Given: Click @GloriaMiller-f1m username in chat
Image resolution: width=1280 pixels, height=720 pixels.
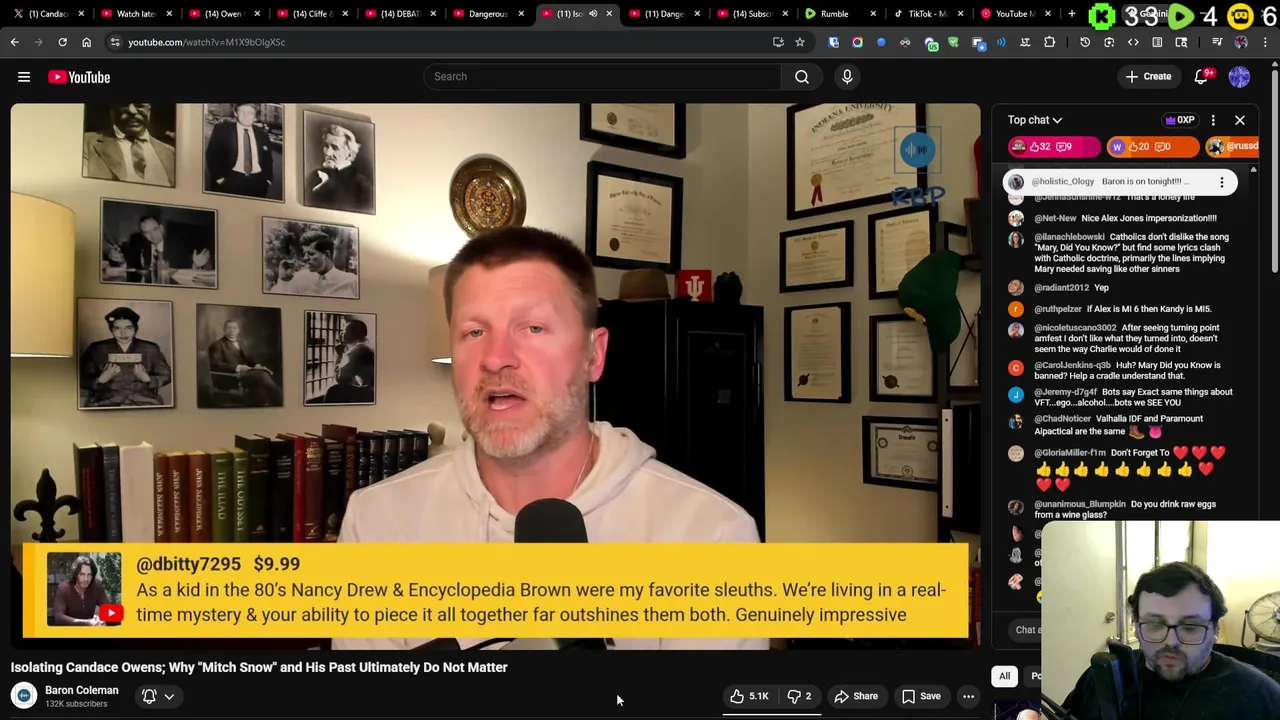Looking at the screenshot, I should coord(1070,453).
